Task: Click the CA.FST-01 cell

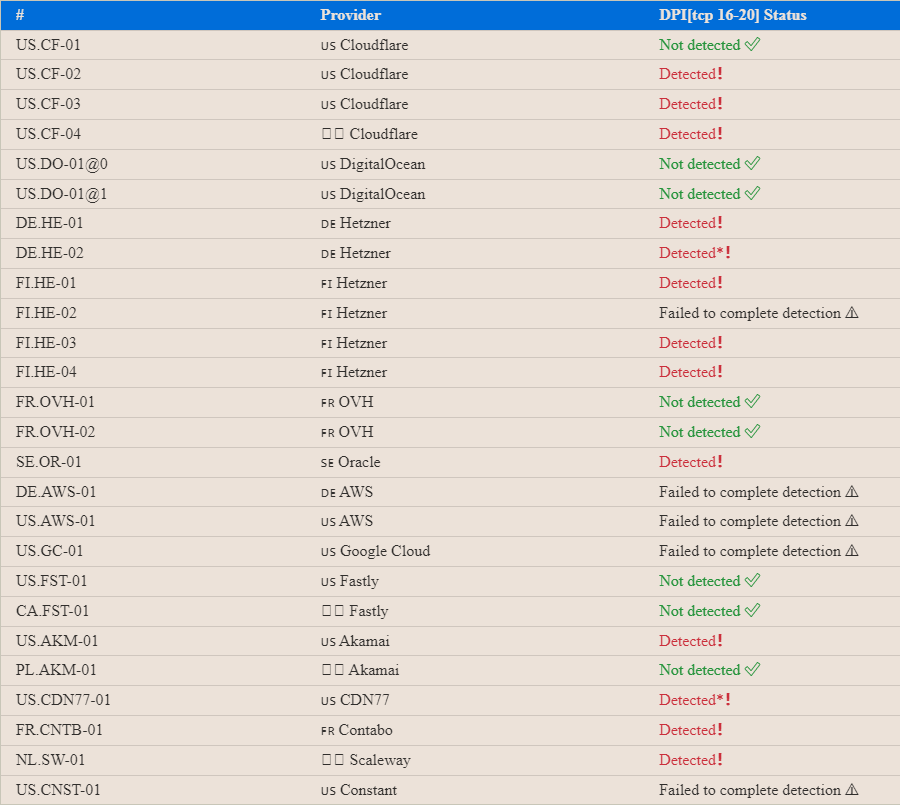Action: point(52,610)
